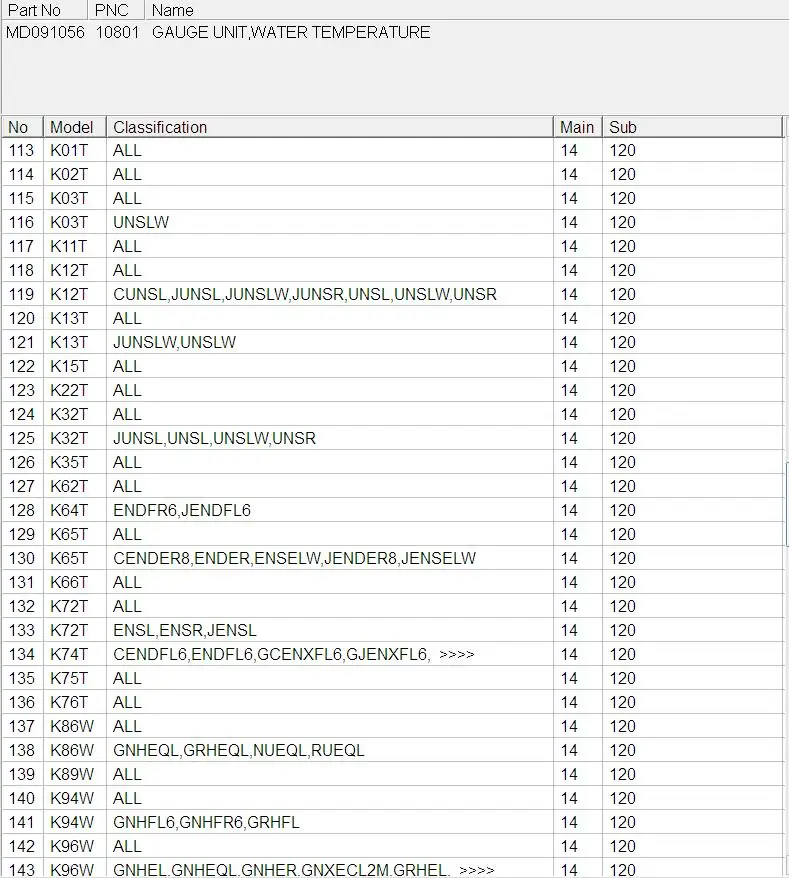Select row 122 model K15T
Screen dimensions: 789x878
pyautogui.click(x=69, y=367)
